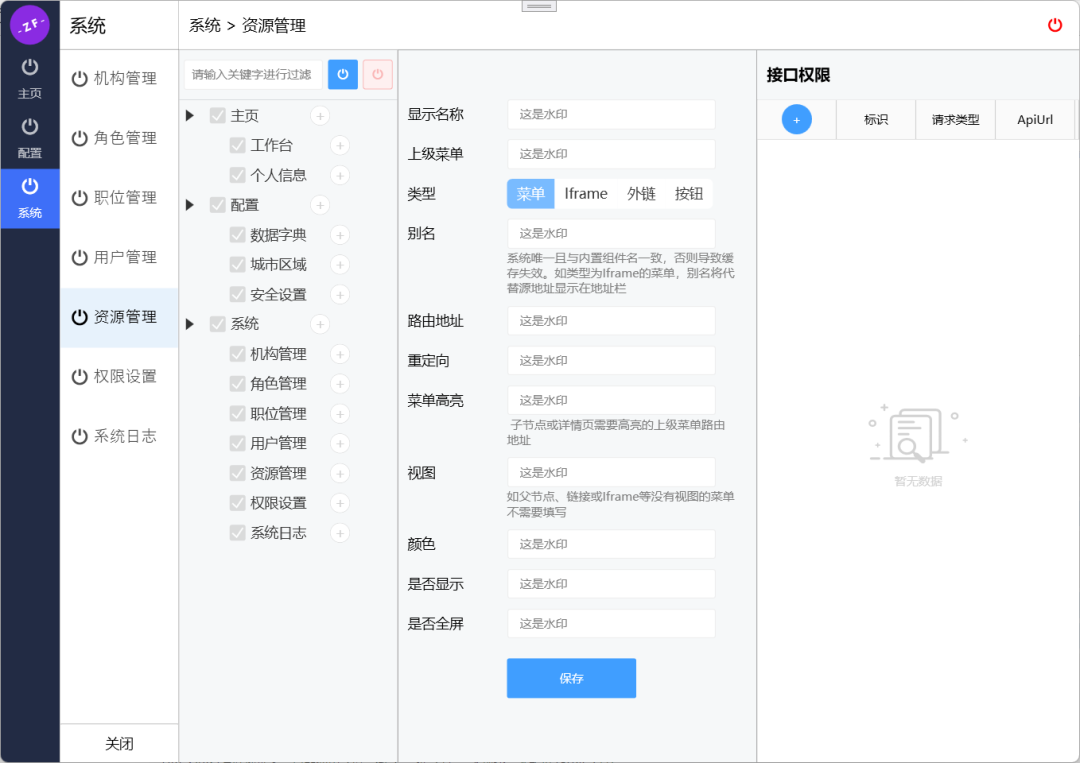Collapse the 主页 tree node arrow

coord(190,116)
